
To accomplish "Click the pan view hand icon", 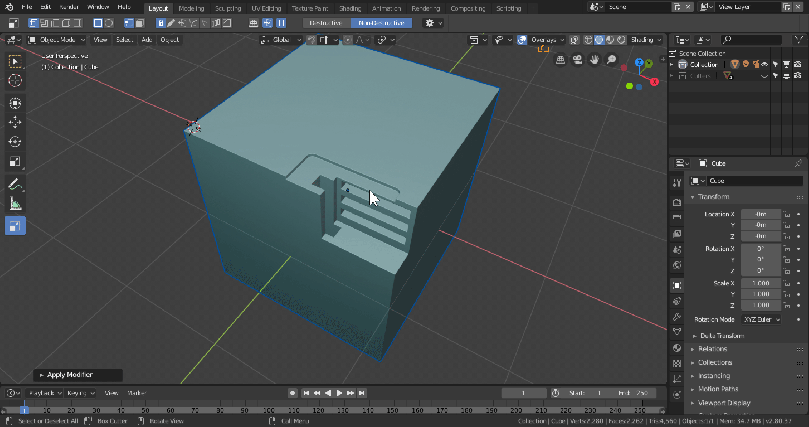I will click(595, 60).
